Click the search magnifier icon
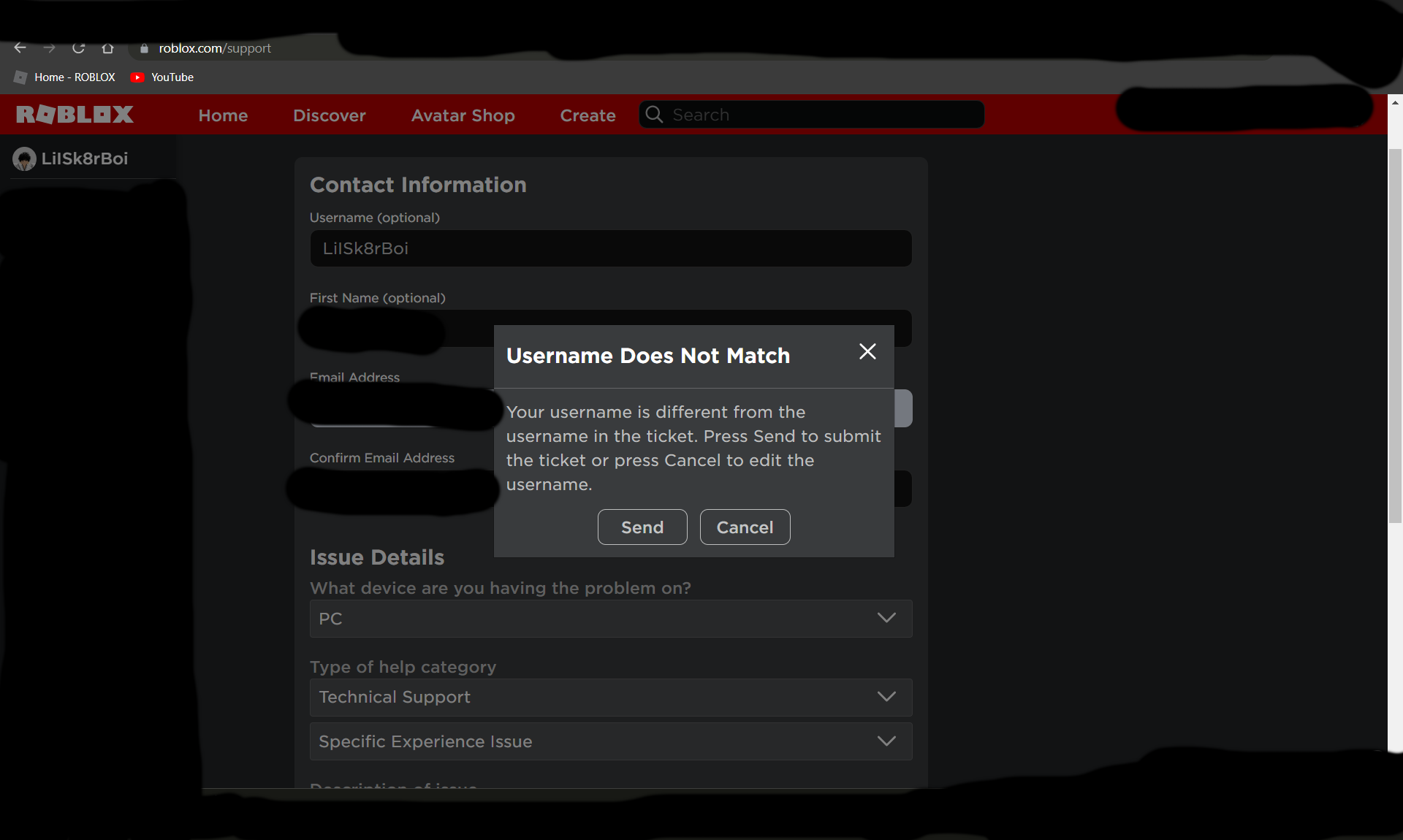1403x840 pixels. point(654,115)
